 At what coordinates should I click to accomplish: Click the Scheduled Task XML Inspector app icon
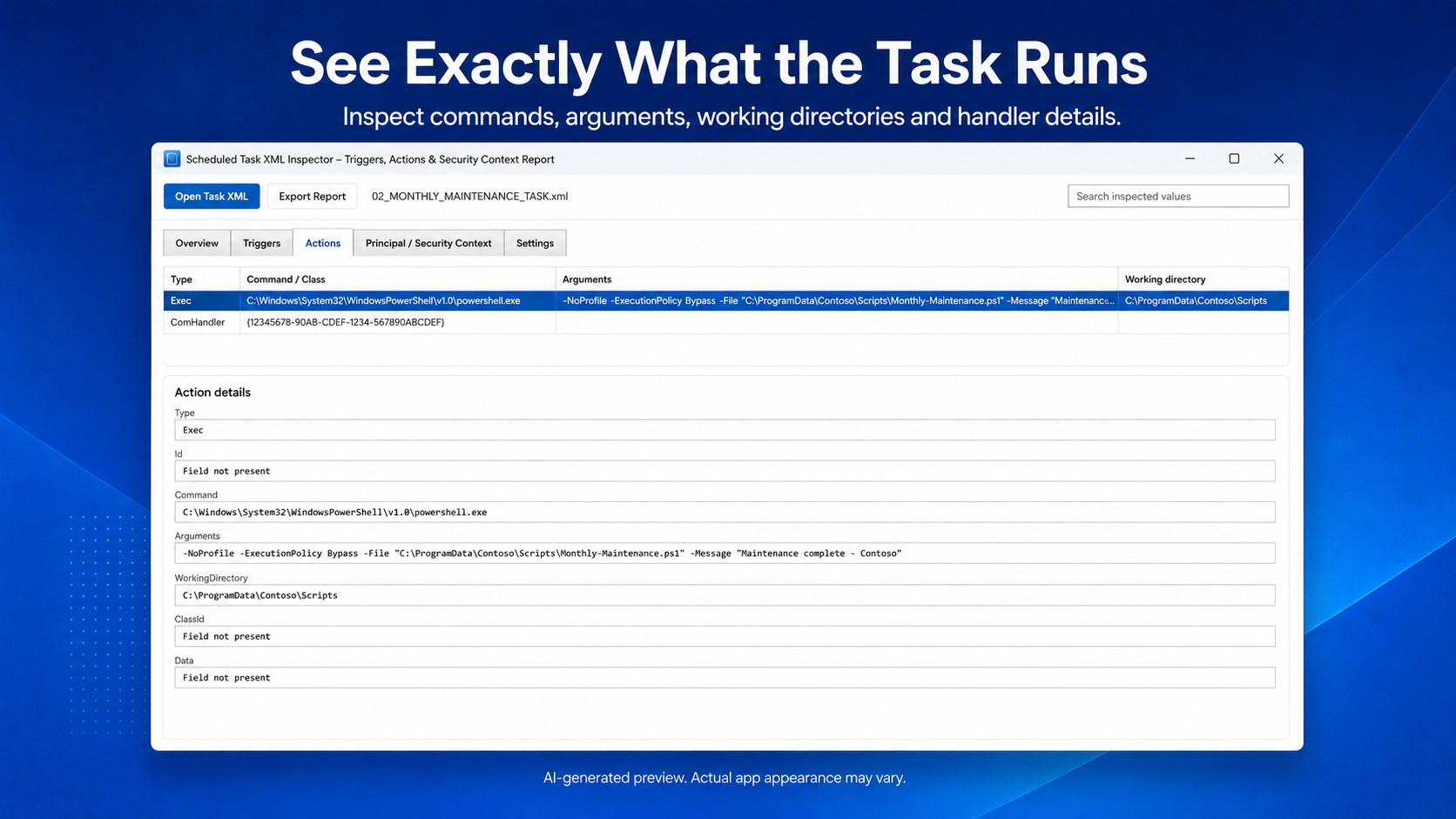click(x=172, y=158)
